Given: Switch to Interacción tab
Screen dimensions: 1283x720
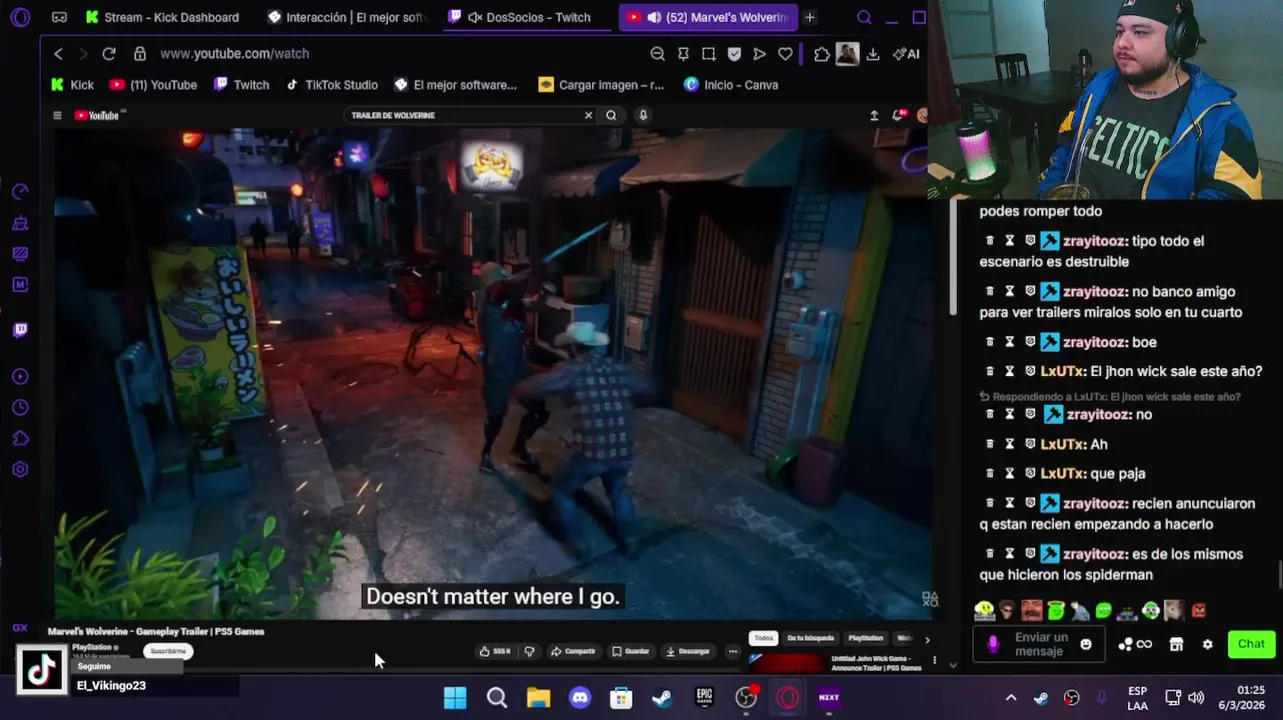Looking at the screenshot, I should pyautogui.click(x=346, y=17).
